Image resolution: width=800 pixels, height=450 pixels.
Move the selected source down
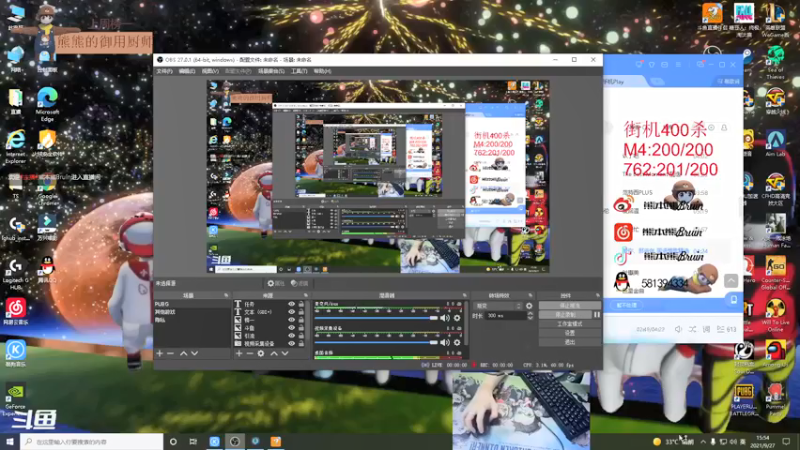[285, 353]
